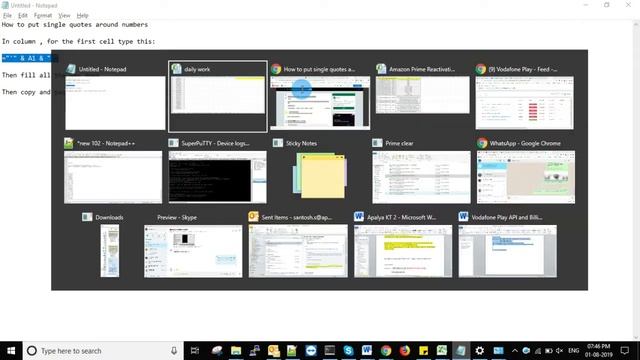Click the muted volume tray icon
This screenshot has width=640, height=360.
[560, 351]
